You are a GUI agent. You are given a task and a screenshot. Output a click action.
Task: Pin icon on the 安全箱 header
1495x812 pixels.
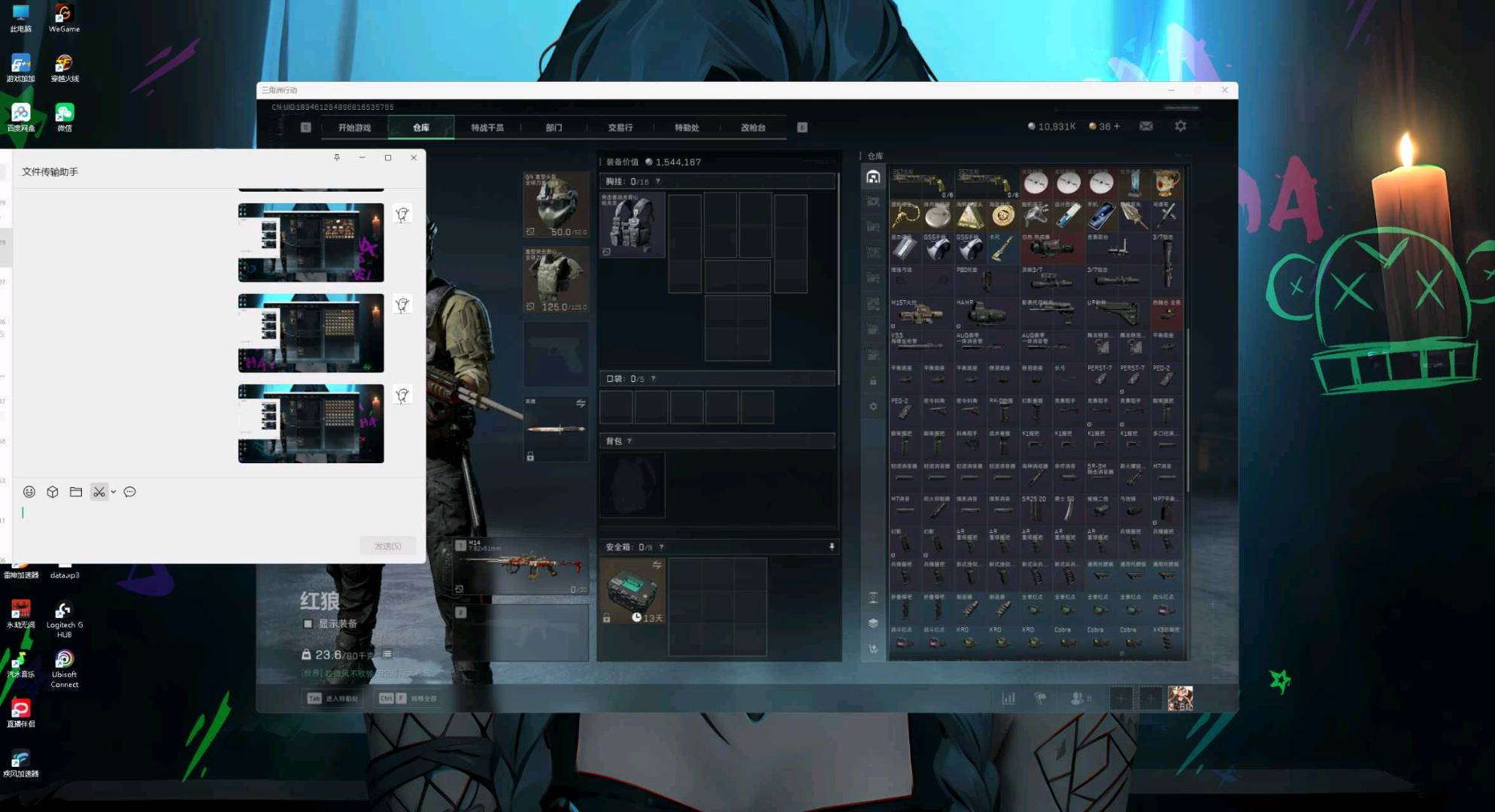[832, 547]
